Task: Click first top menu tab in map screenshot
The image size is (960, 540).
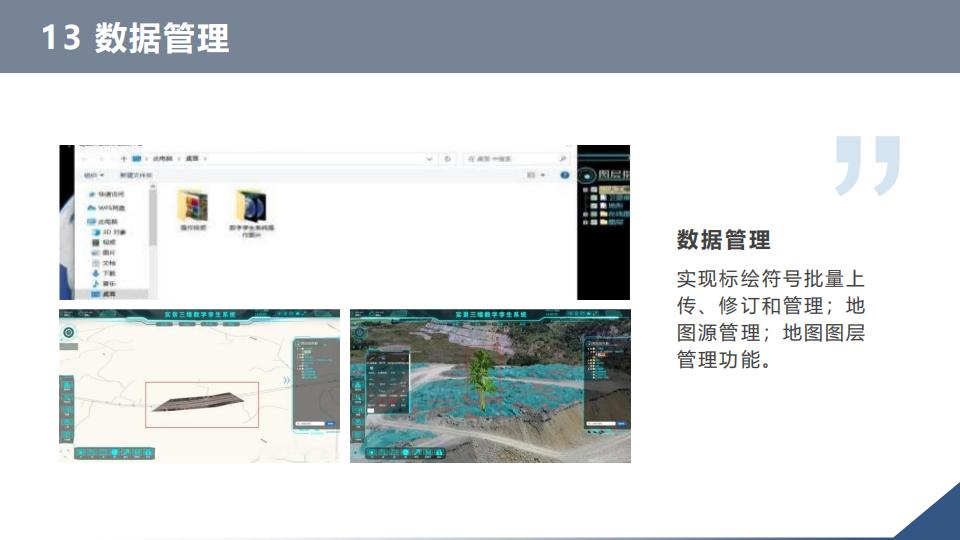Action: 164,324
